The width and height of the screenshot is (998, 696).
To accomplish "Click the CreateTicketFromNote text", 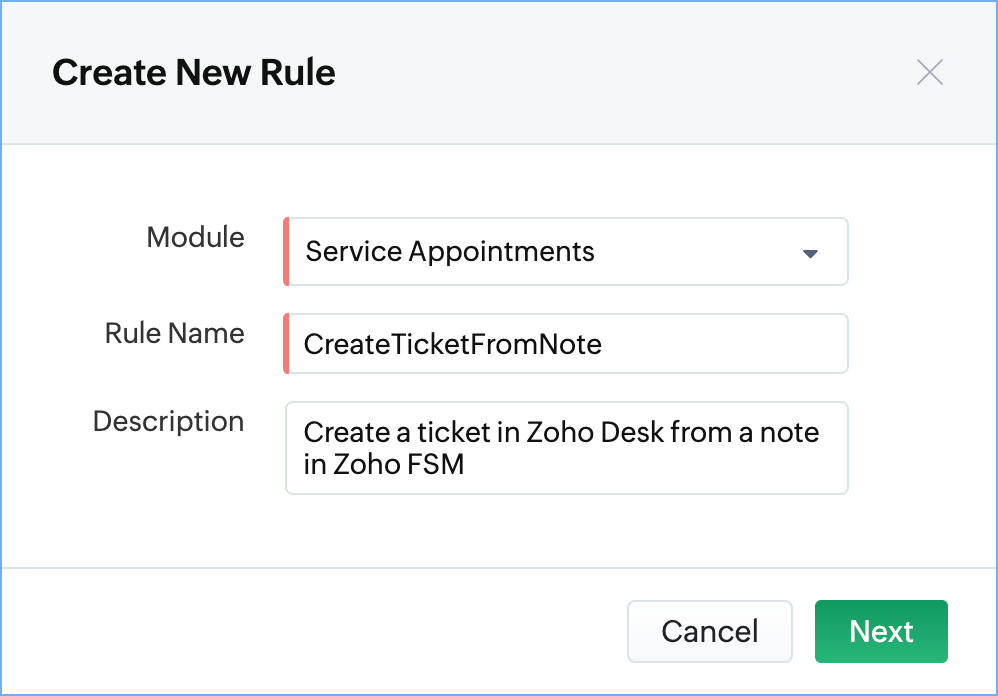I will 453,345.
